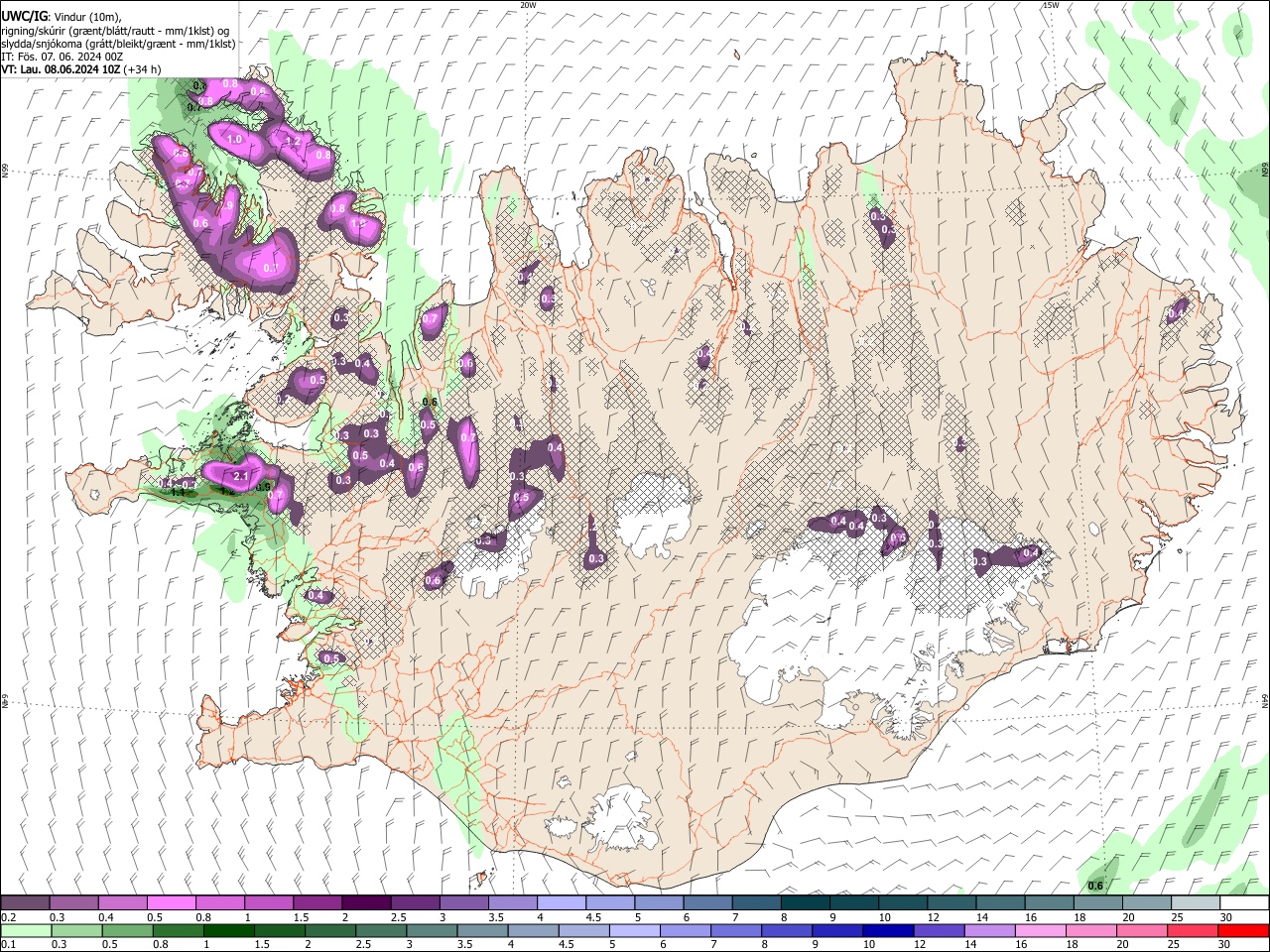Select the bright pink 0.5 swatch in snow scale
Image resolution: width=1270 pixels, height=952 pixels.
click(x=172, y=903)
